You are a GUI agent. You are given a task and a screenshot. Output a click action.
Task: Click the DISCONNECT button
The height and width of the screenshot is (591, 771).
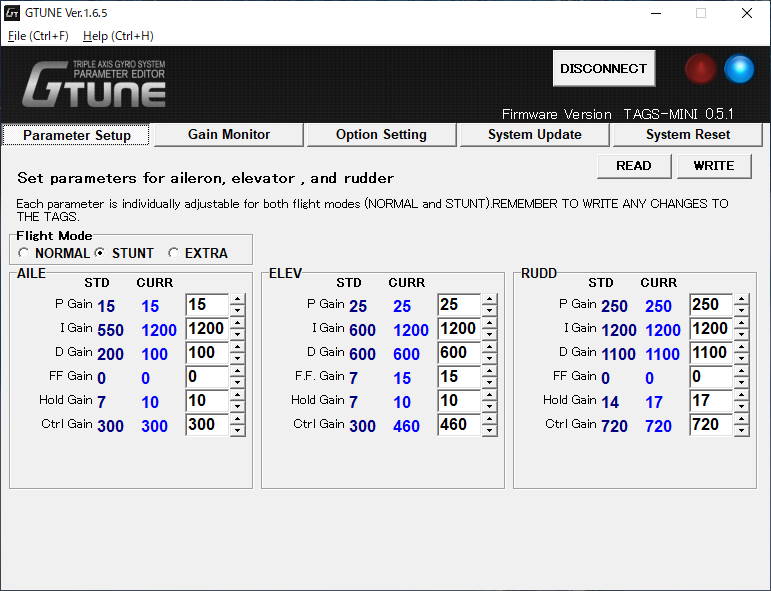point(603,68)
